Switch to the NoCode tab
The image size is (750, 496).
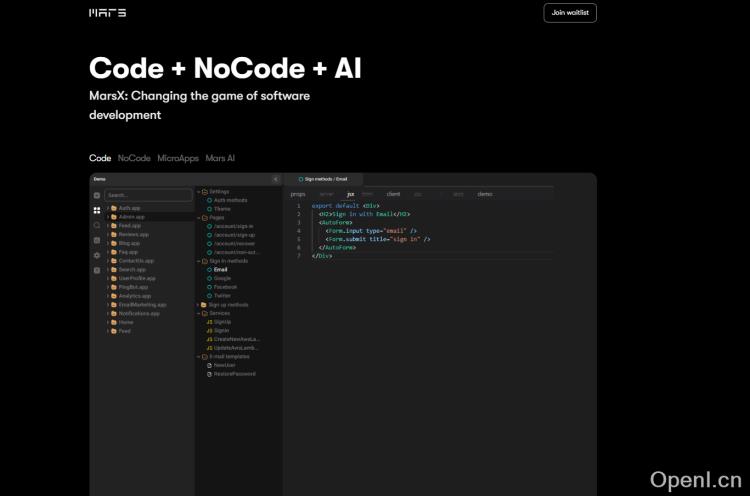(134, 158)
